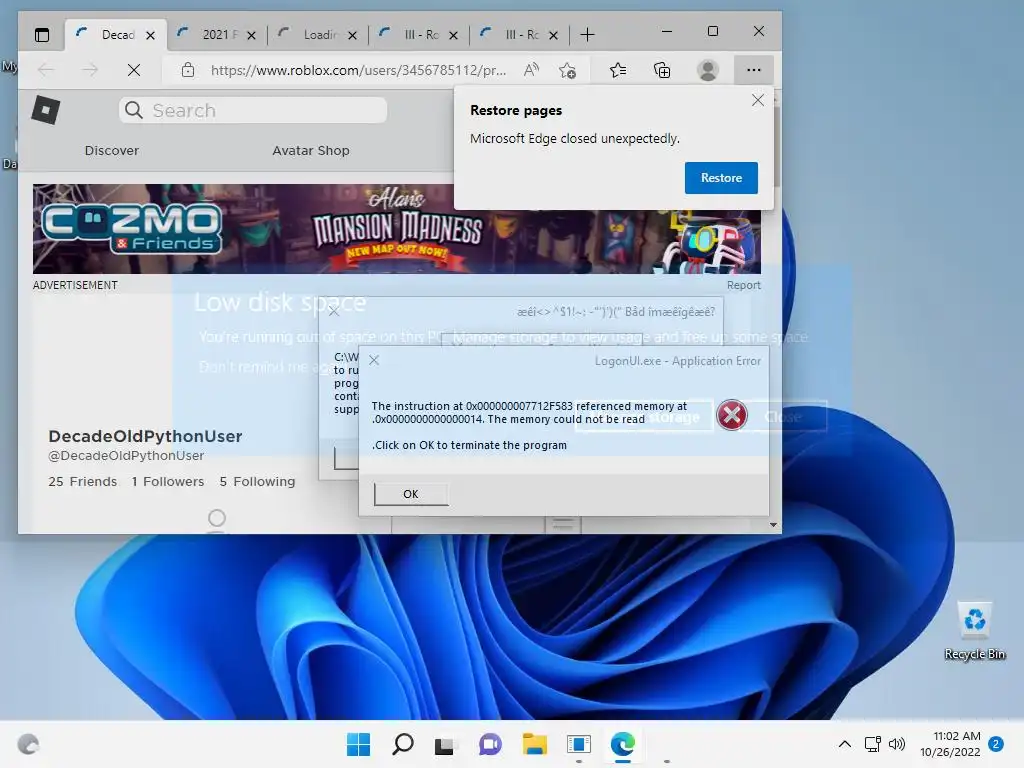Open Discover in Roblox navigation
Screen dimensions: 1024x768
tap(112, 151)
